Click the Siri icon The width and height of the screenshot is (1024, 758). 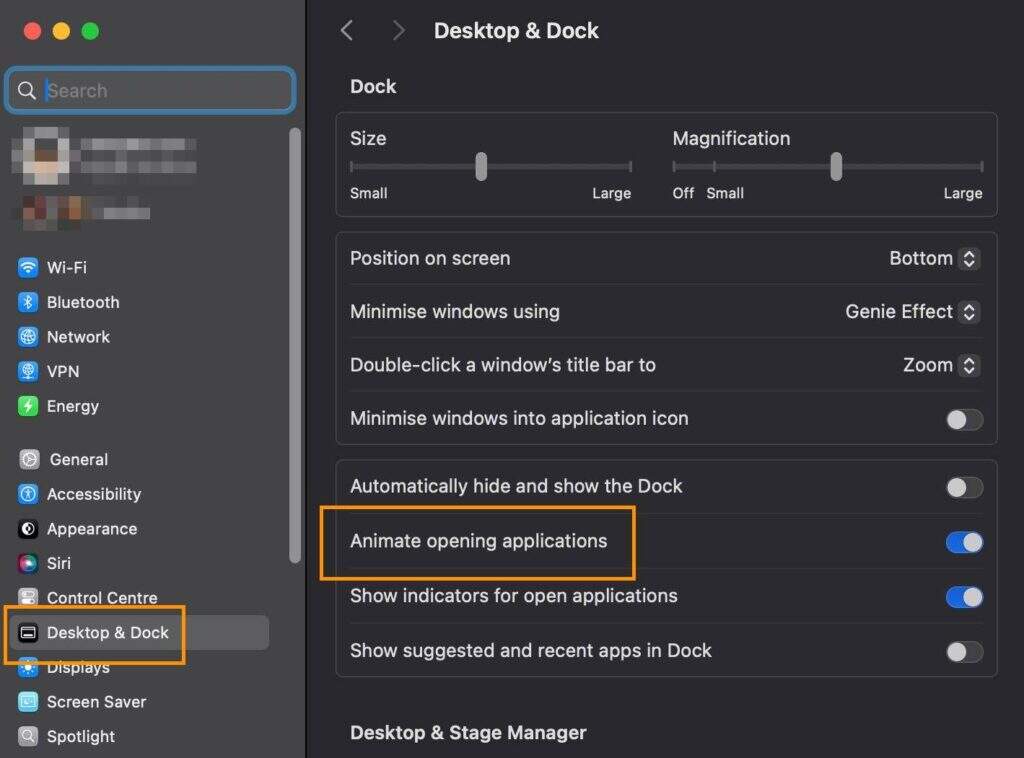tap(28, 563)
